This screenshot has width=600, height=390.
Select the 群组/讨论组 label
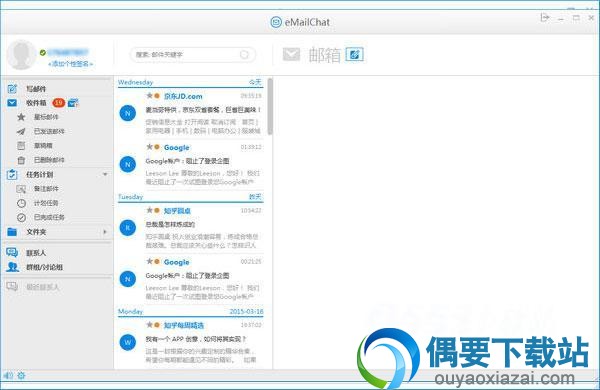[44, 267]
